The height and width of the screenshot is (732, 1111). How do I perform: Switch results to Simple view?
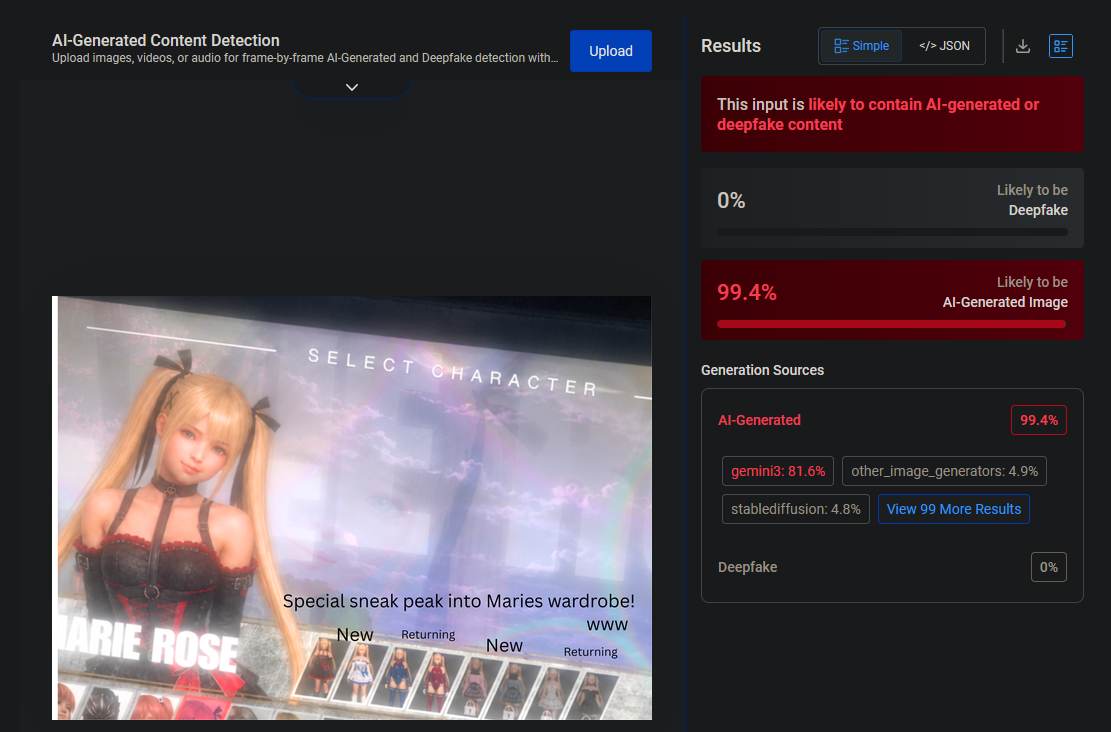[x=861, y=46]
